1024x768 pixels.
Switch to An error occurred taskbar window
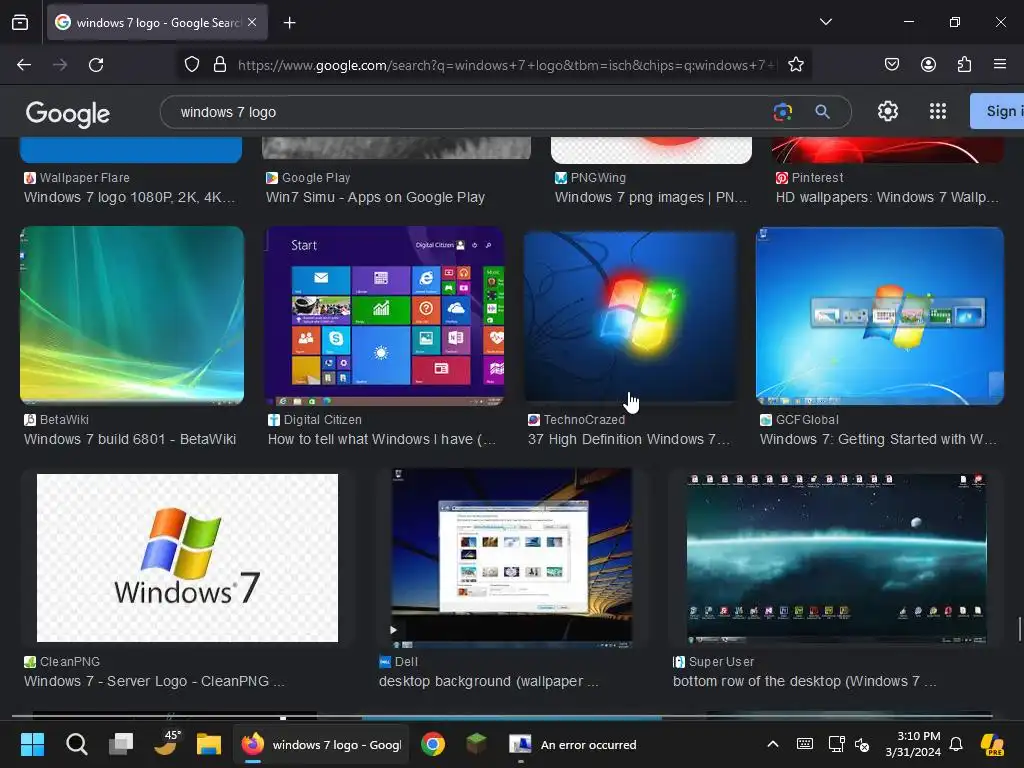[x=573, y=744]
